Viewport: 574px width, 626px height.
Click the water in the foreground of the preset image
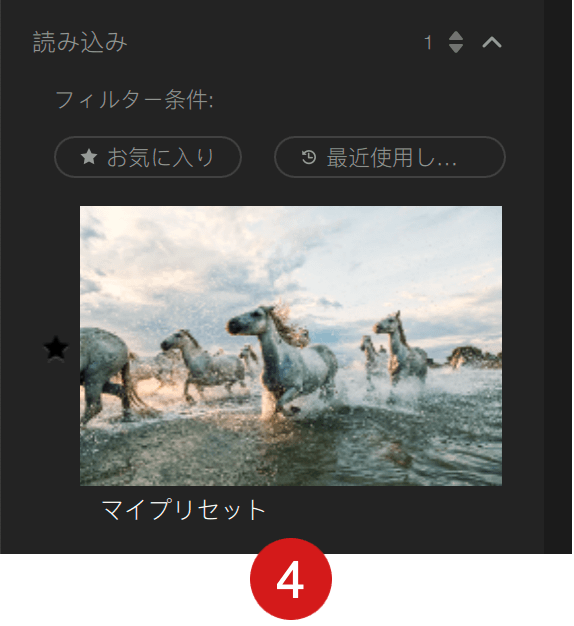(x=291, y=451)
